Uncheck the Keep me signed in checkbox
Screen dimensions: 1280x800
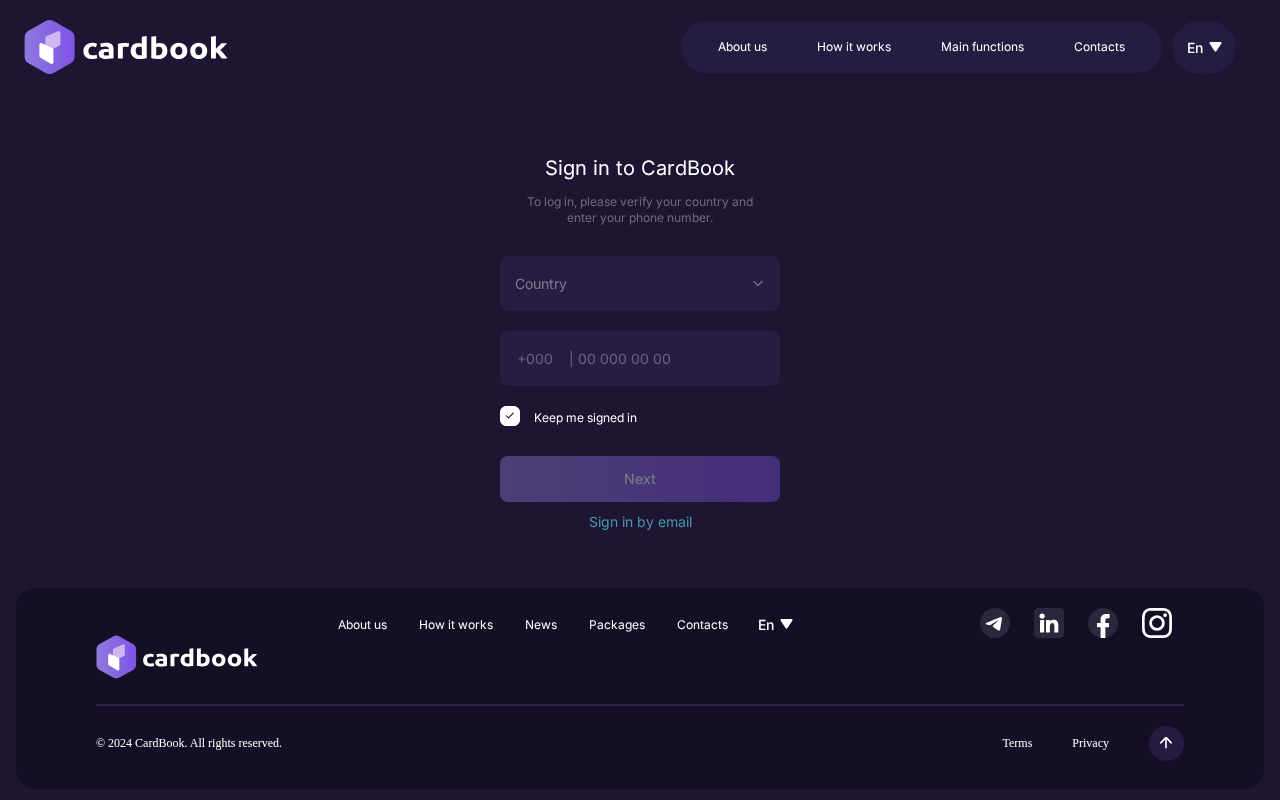pos(510,416)
